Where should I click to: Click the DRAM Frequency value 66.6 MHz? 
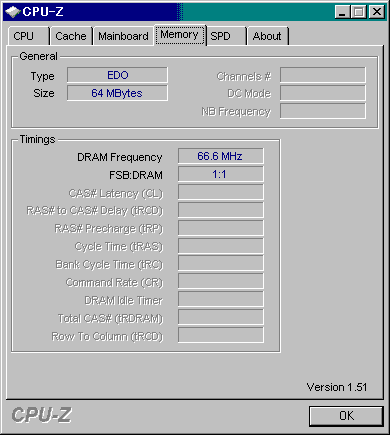[x=221, y=156]
